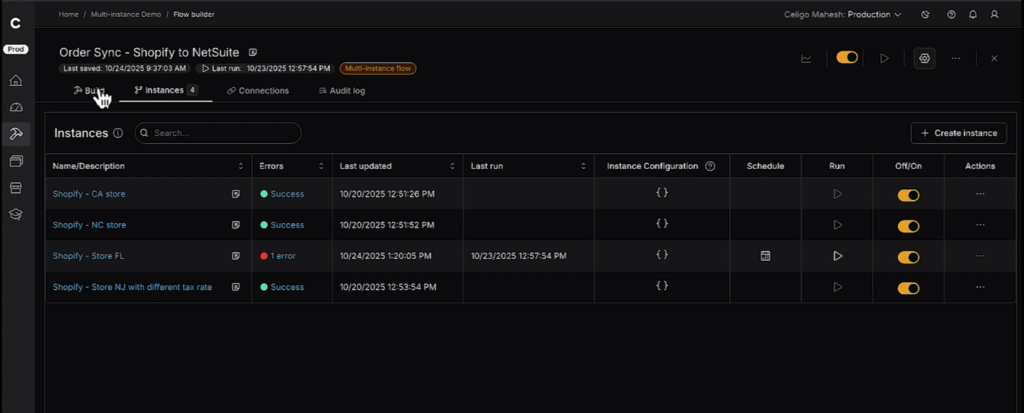Open the Dashboard gauge icon in the sidebar
The image size is (1024, 413).
click(x=16, y=107)
